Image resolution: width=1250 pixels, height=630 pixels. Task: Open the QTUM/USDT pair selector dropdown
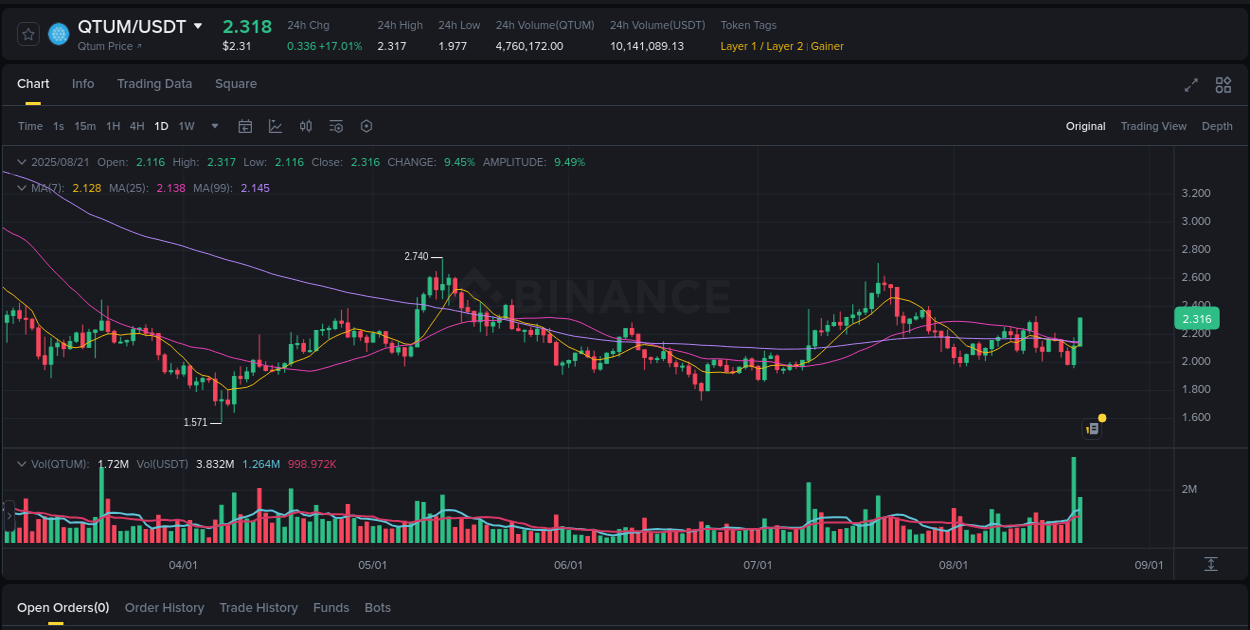click(198, 27)
